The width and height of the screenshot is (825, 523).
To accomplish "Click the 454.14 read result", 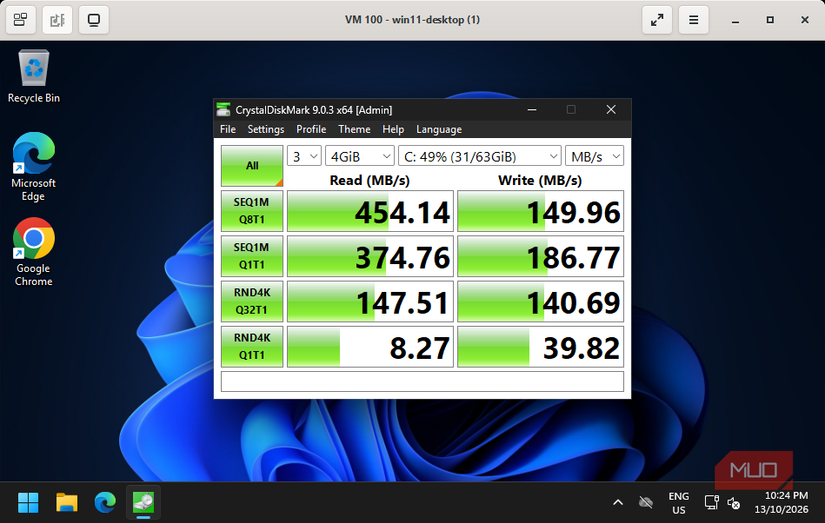I will (x=370, y=211).
